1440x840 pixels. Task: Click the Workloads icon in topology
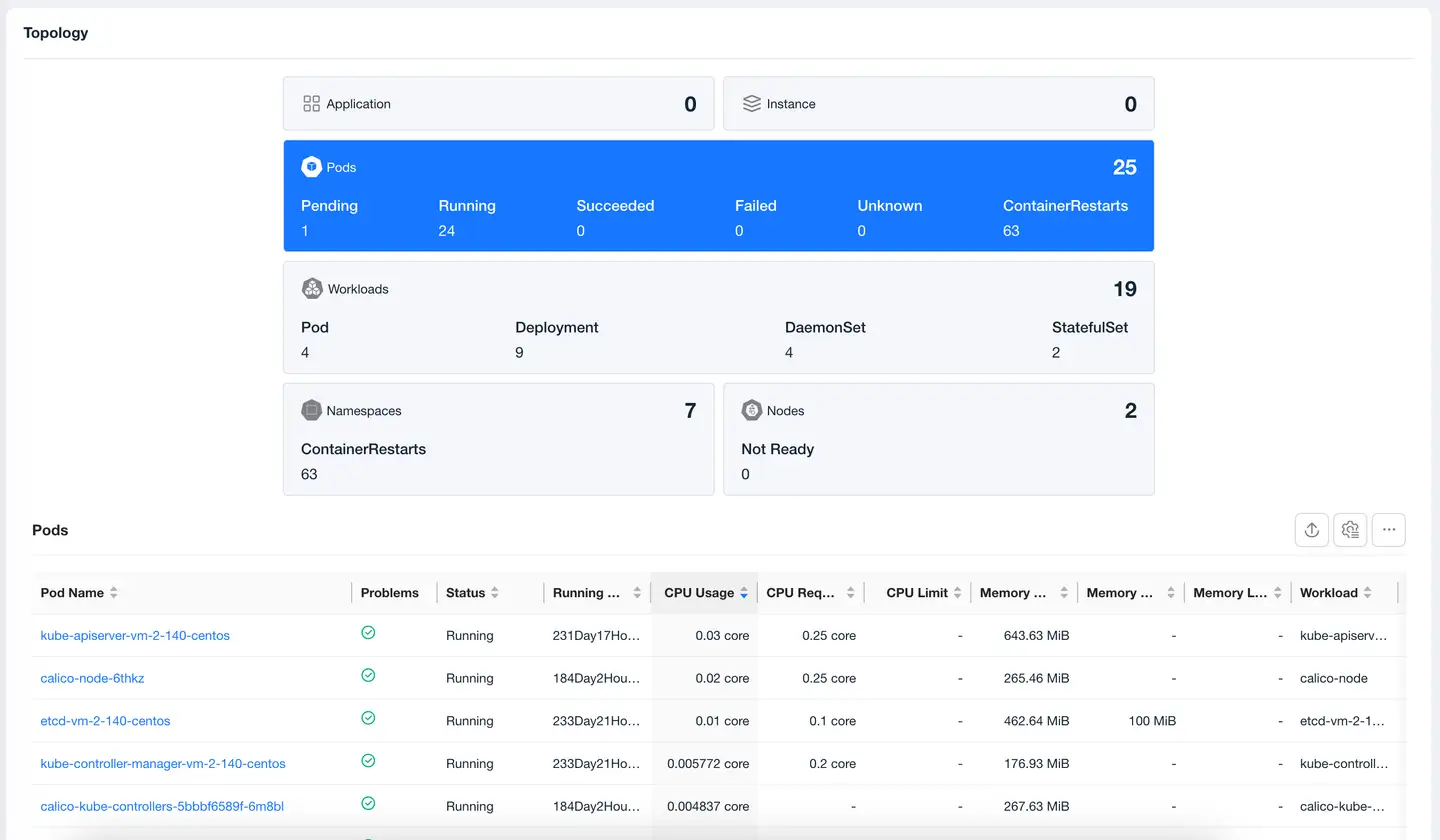tap(312, 289)
